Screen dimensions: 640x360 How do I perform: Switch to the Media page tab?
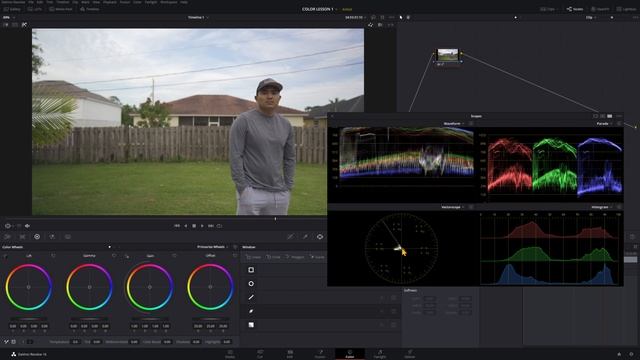click(x=230, y=354)
